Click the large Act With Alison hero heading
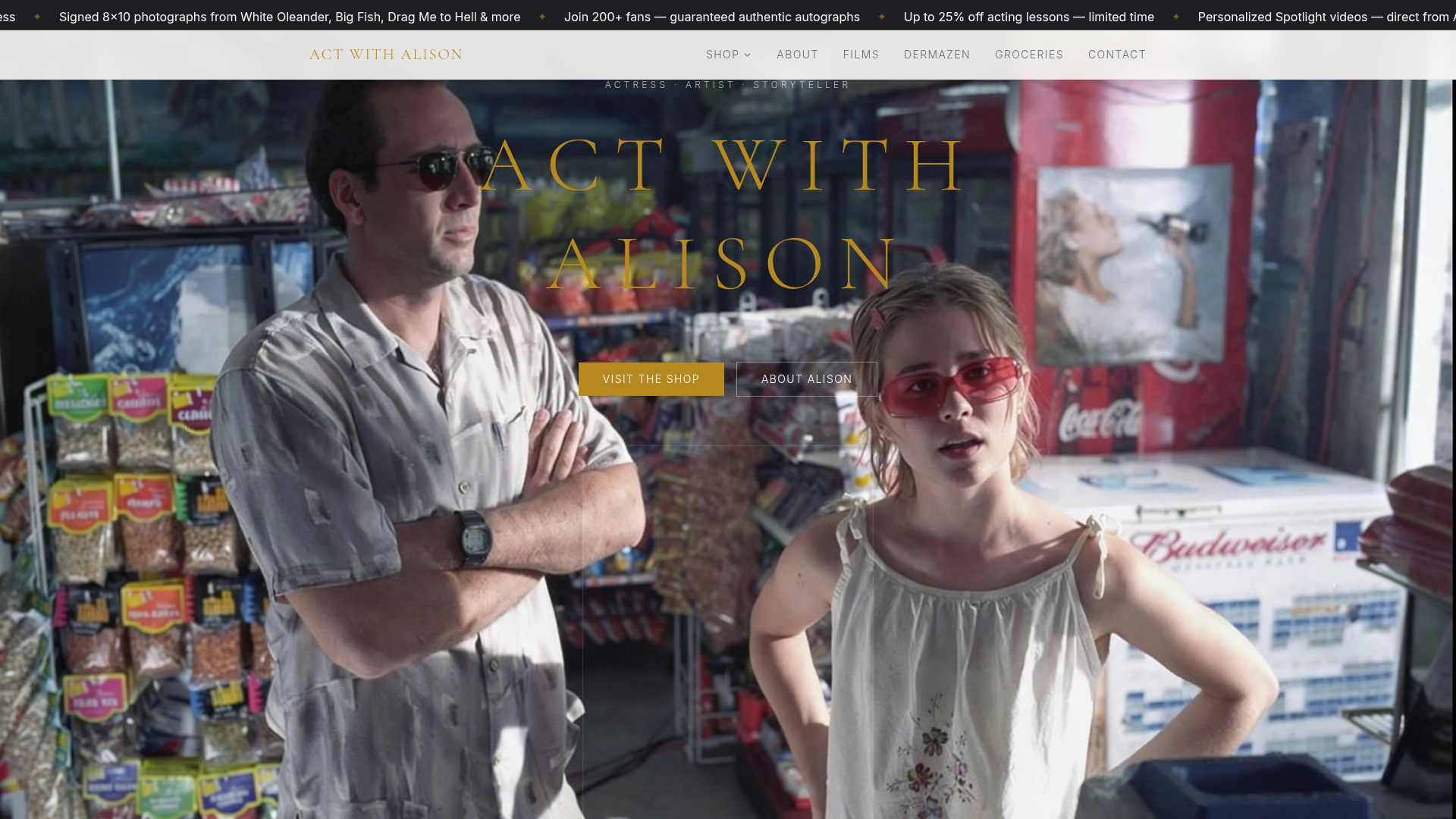This screenshot has height=819, width=1456. (726, 214)
